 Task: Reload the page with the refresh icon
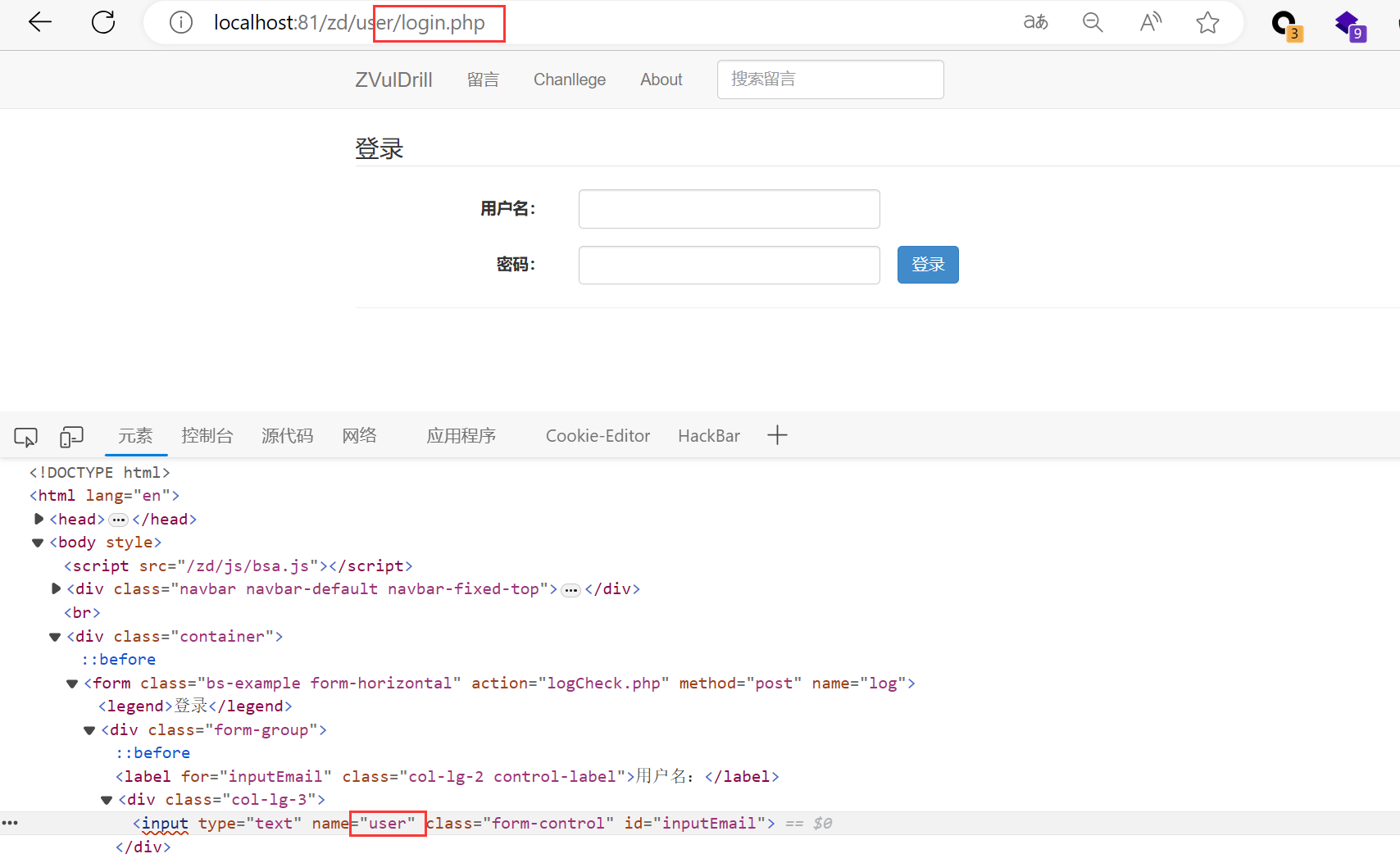[103, 22]
